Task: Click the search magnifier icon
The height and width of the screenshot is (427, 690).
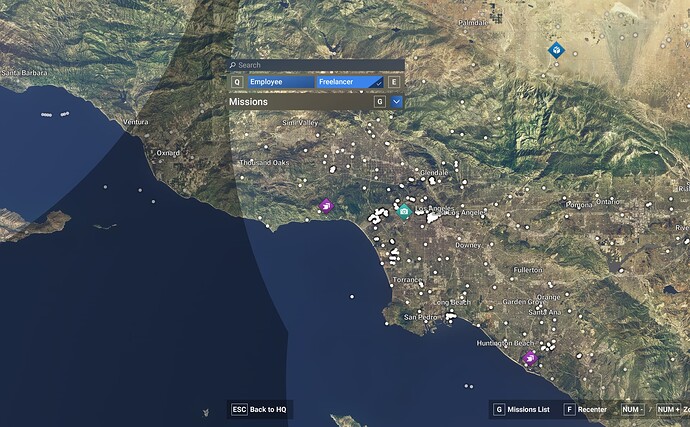Action: pyautogui.click(x=233, y=65)
